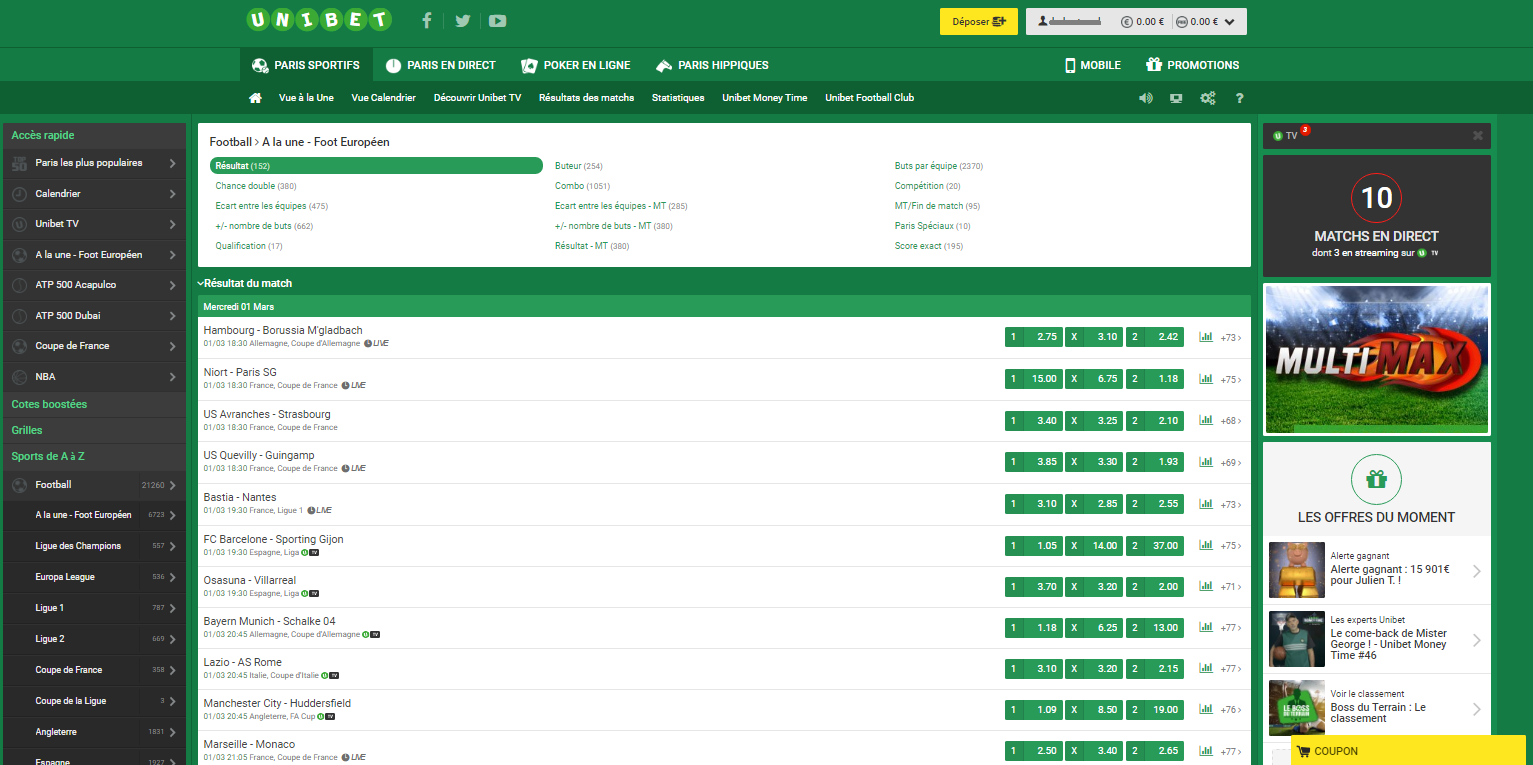Open Unibet Facebook page icon
Image resolution: width=1533 pixels, height=765 pixels.
pos(427,21)
